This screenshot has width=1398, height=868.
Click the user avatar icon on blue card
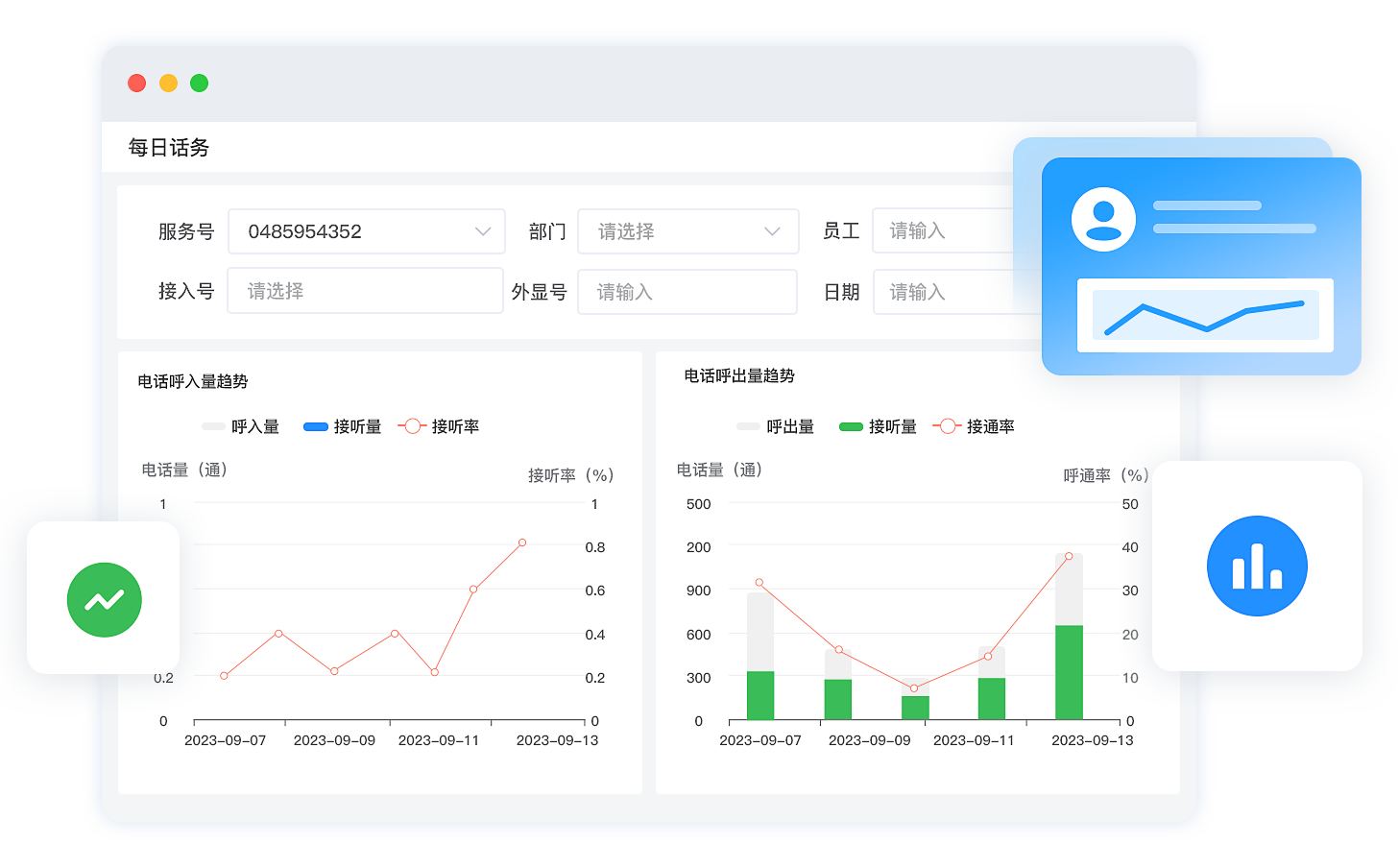click(x=1103, y=219)
